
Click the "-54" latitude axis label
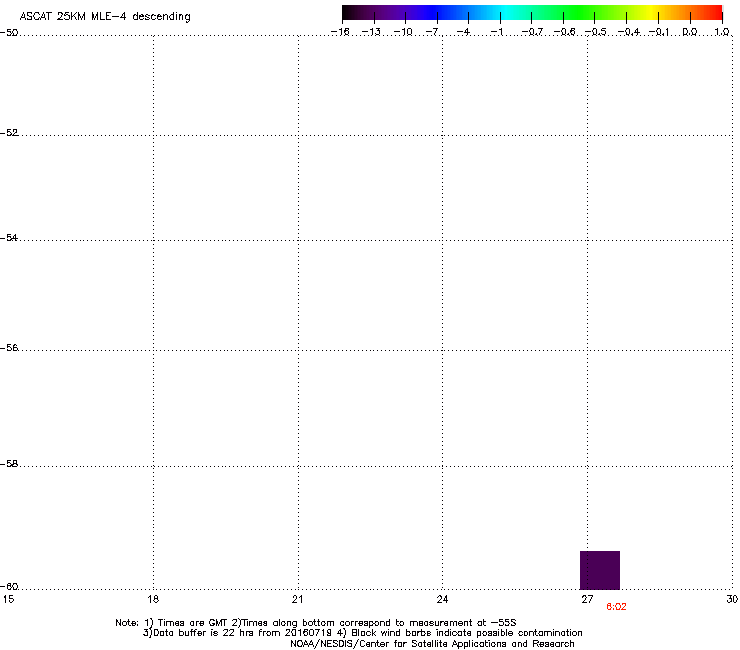(9, 238)
